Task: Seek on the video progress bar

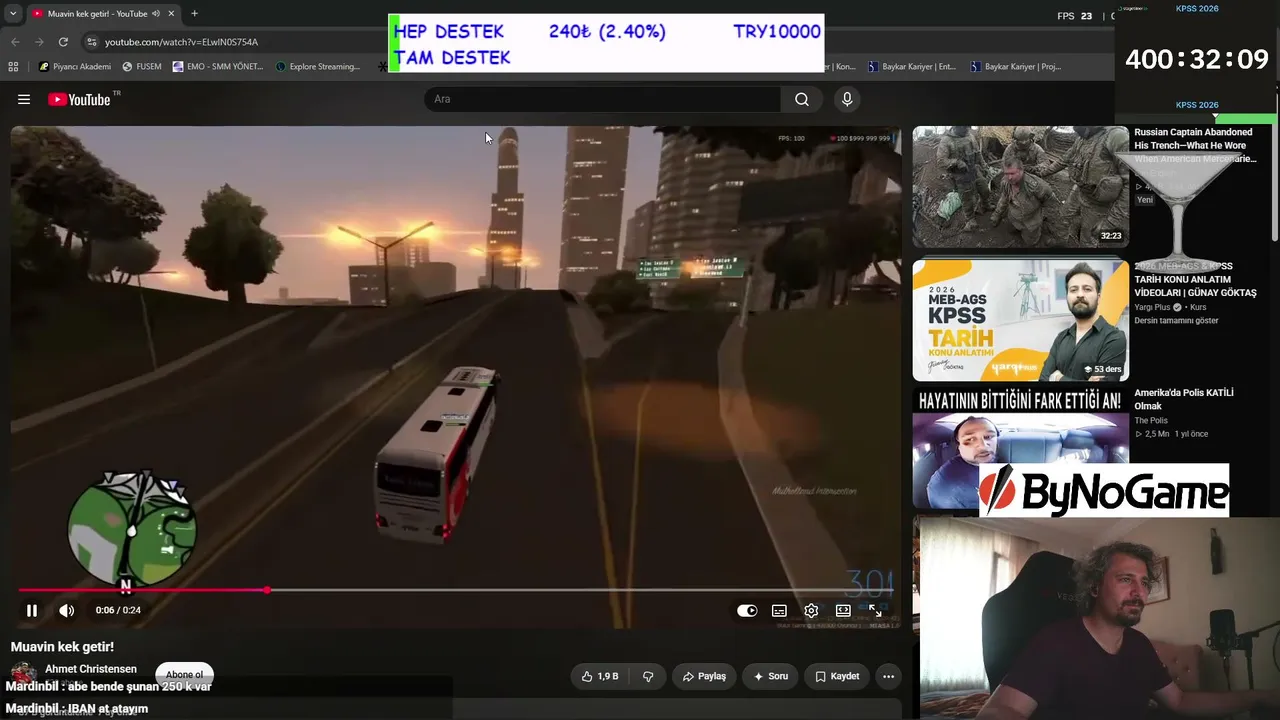Action: pyautogui.click(x=456, y=590)
